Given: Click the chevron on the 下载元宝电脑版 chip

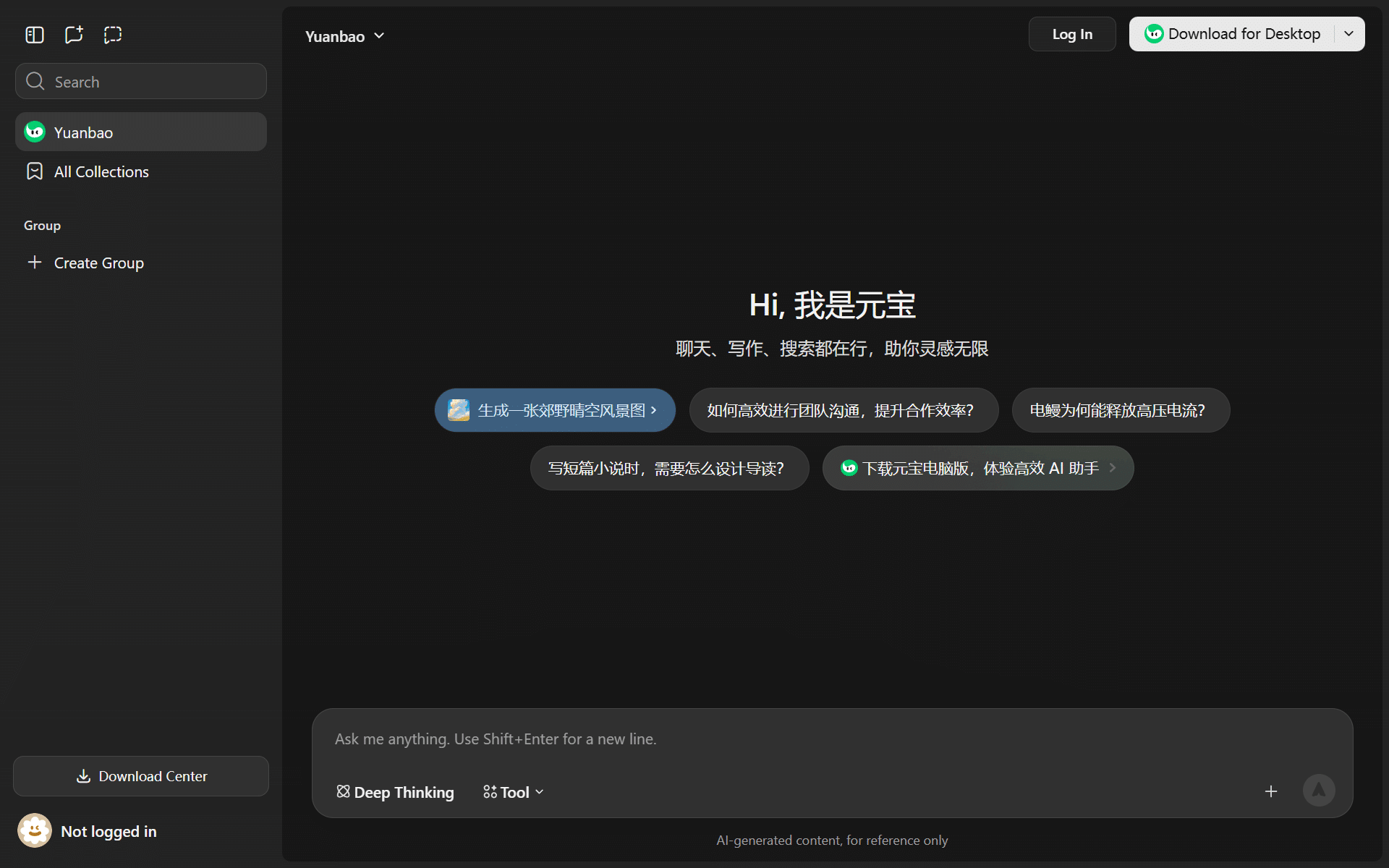Looking at the screenshot, I should point(1113,468).
